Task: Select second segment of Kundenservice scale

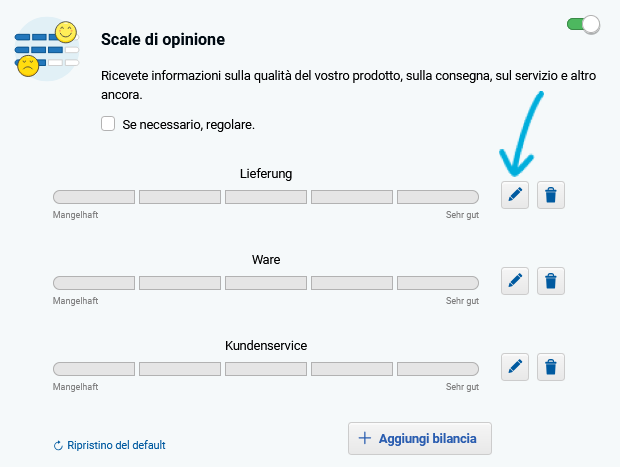Action: [x=180, y=369]
